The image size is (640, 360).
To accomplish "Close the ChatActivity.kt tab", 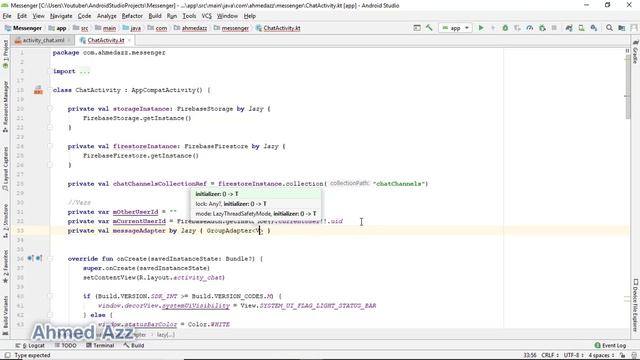I will coord(129,40).
